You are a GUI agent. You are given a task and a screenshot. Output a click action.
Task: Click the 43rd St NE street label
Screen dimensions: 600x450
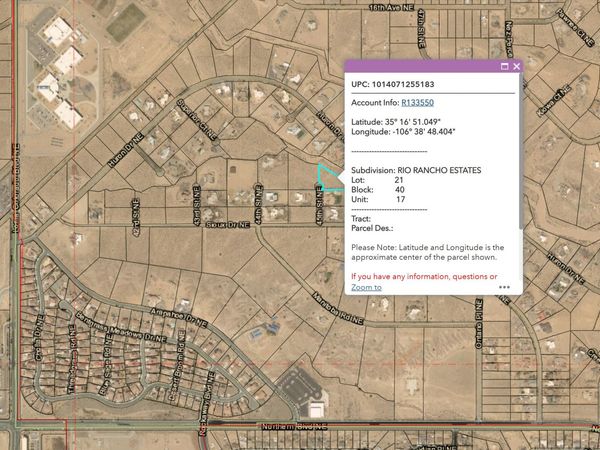pyautogui.click(x=197, y=206)
